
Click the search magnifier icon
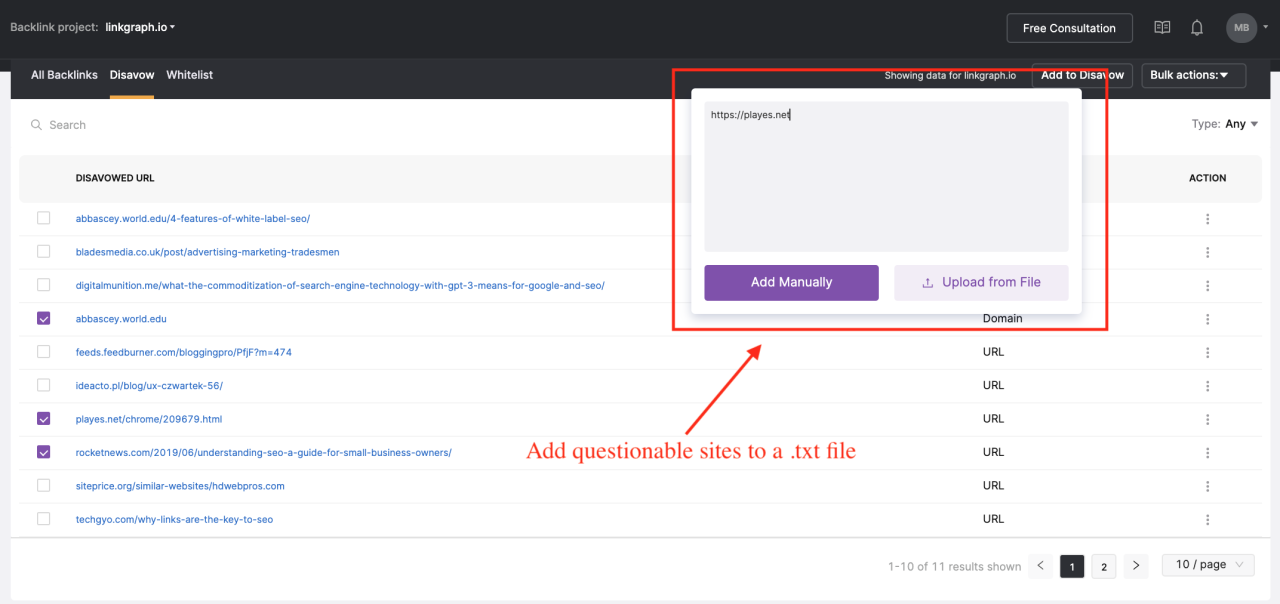(37, 125)
